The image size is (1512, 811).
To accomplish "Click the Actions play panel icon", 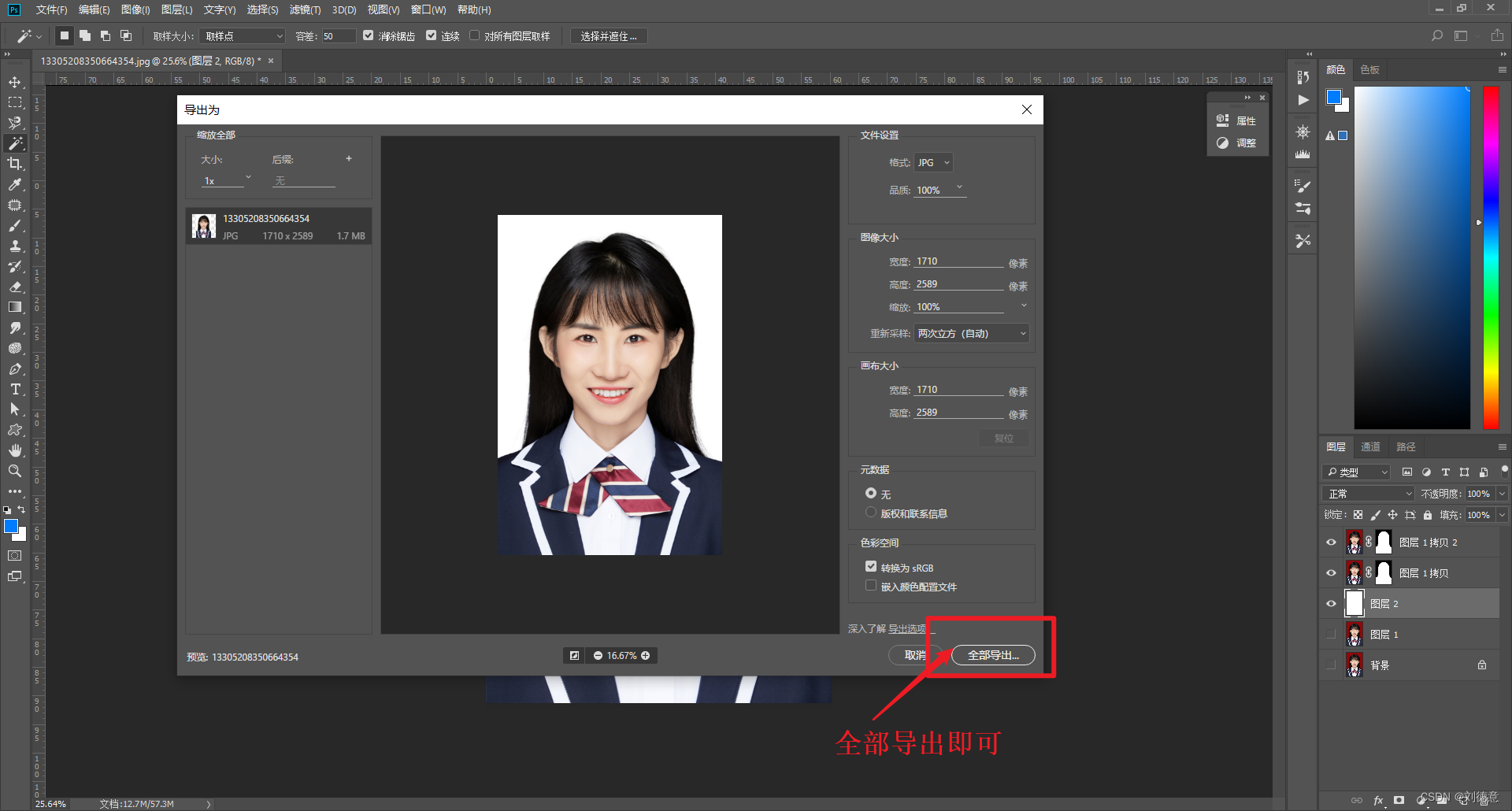I will (x=1303, y=100).
